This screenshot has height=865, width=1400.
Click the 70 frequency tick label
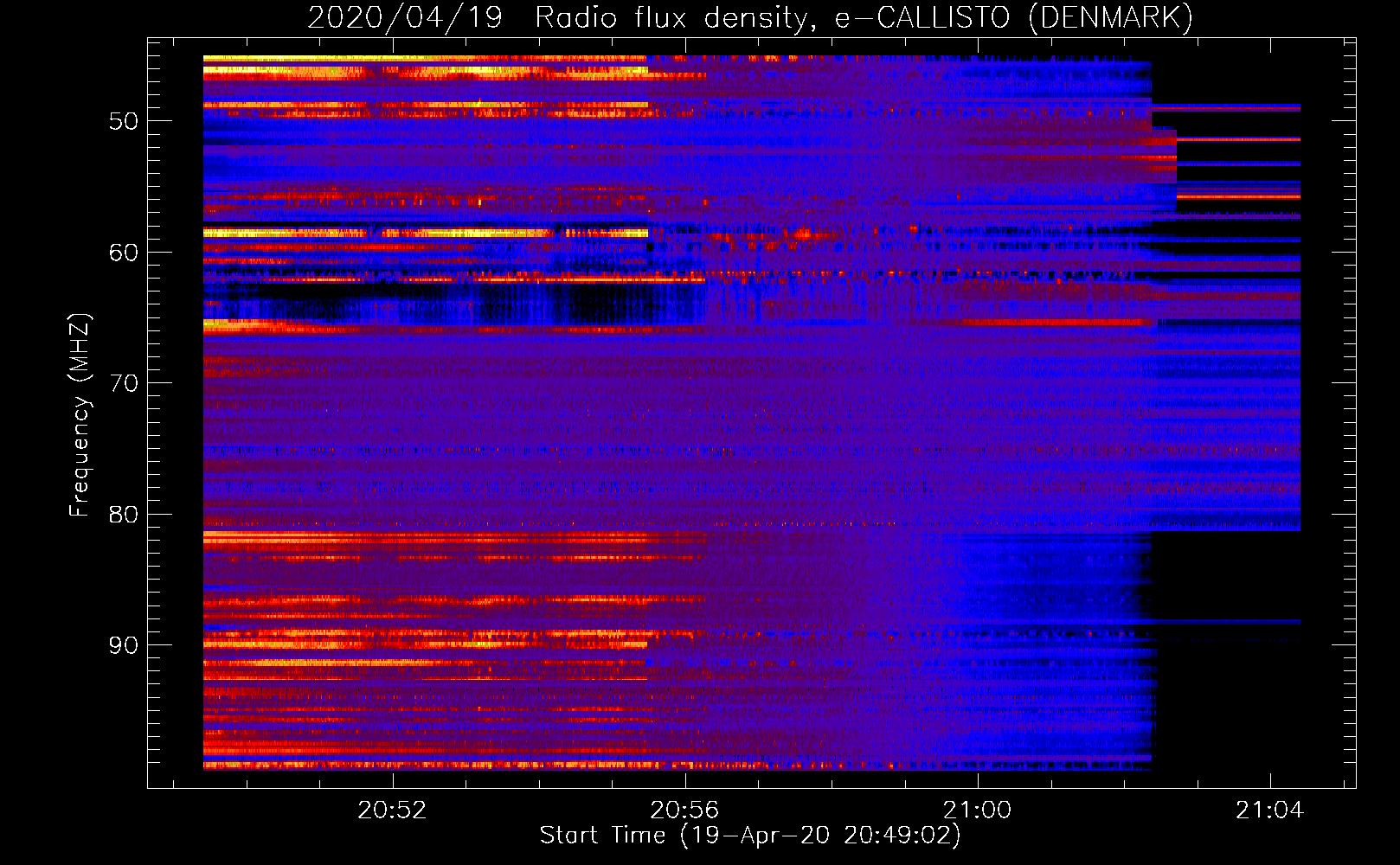(x=124, y=383)
